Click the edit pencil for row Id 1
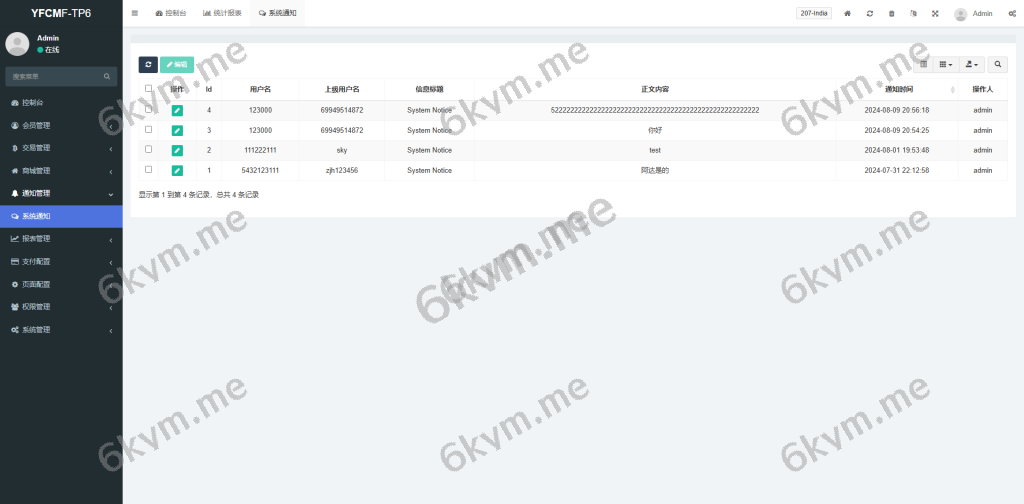This screenshot has width=1024, height=504. (177, 171)
